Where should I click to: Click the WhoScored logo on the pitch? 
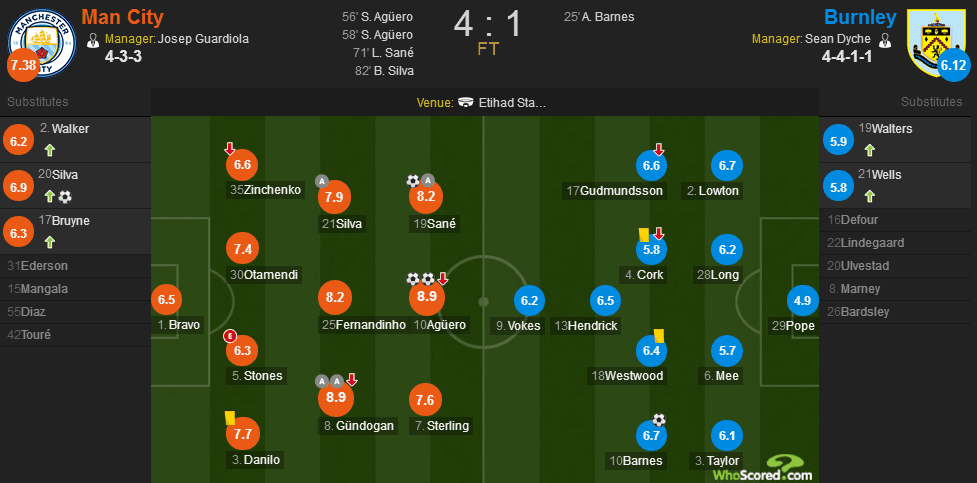(x=762, y=468)
